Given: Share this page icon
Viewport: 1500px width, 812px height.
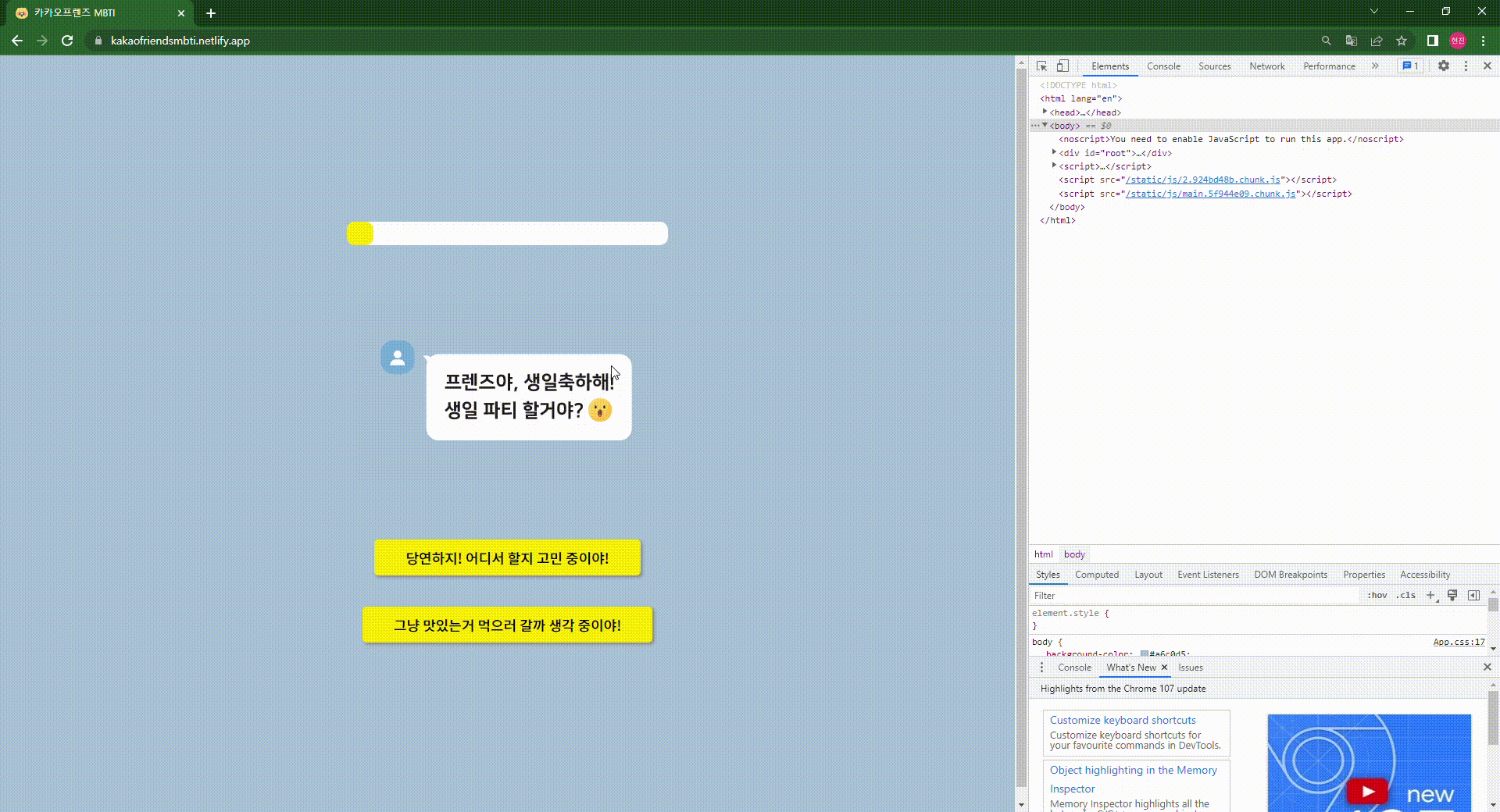Looking at the screenshot, I should [x=1377, y=41].
